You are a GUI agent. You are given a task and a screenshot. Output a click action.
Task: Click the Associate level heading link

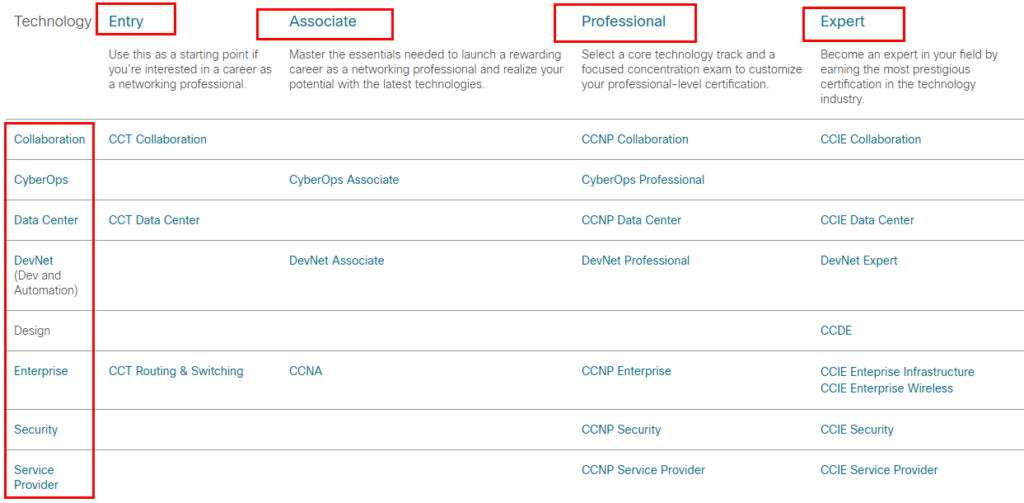[x=322, y=21]
